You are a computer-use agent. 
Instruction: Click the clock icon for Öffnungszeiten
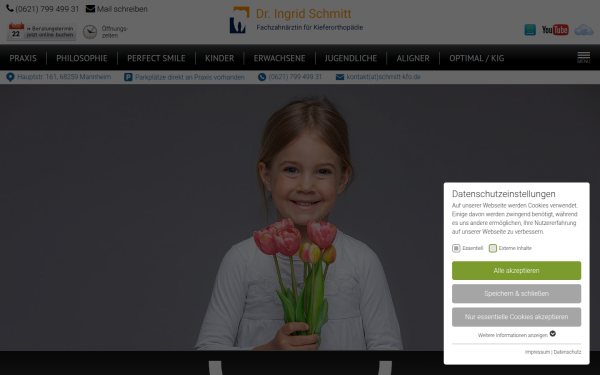[90, 32]
